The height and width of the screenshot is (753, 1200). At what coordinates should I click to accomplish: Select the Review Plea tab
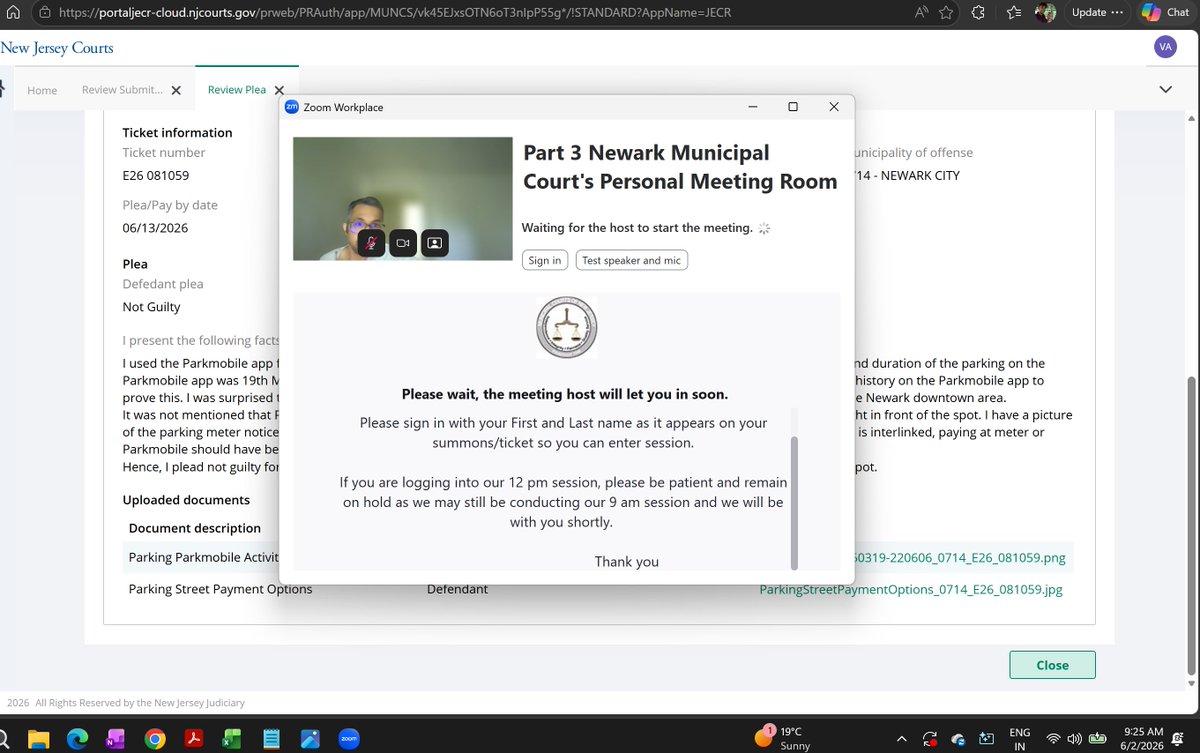coord(237,90)
